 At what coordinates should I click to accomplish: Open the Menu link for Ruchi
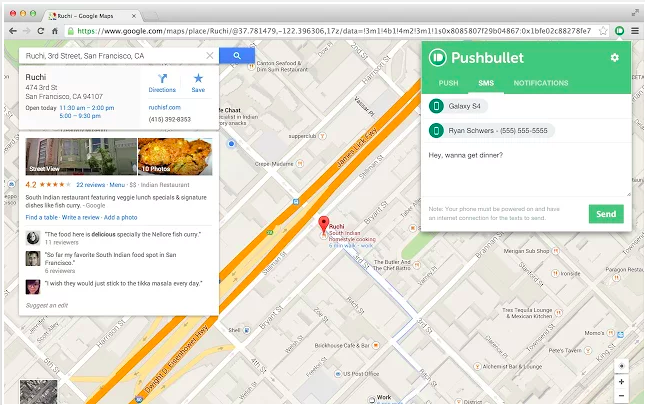117,185
